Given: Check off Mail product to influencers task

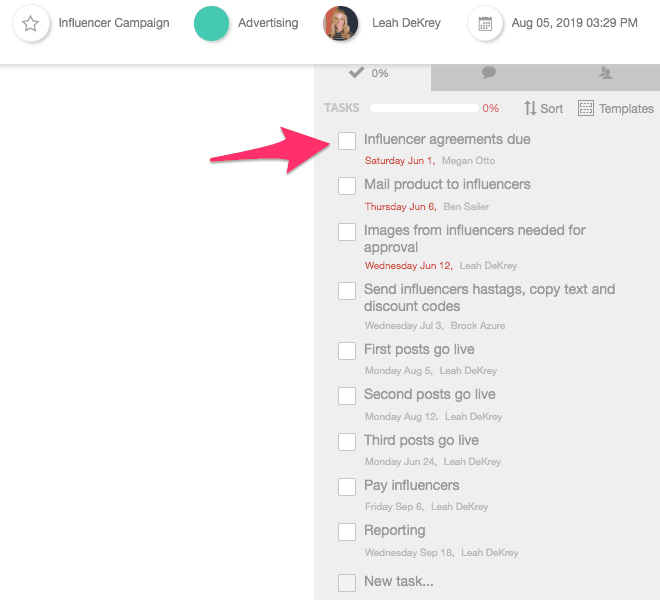Looking at the screenshot, I should click(347, 186).
